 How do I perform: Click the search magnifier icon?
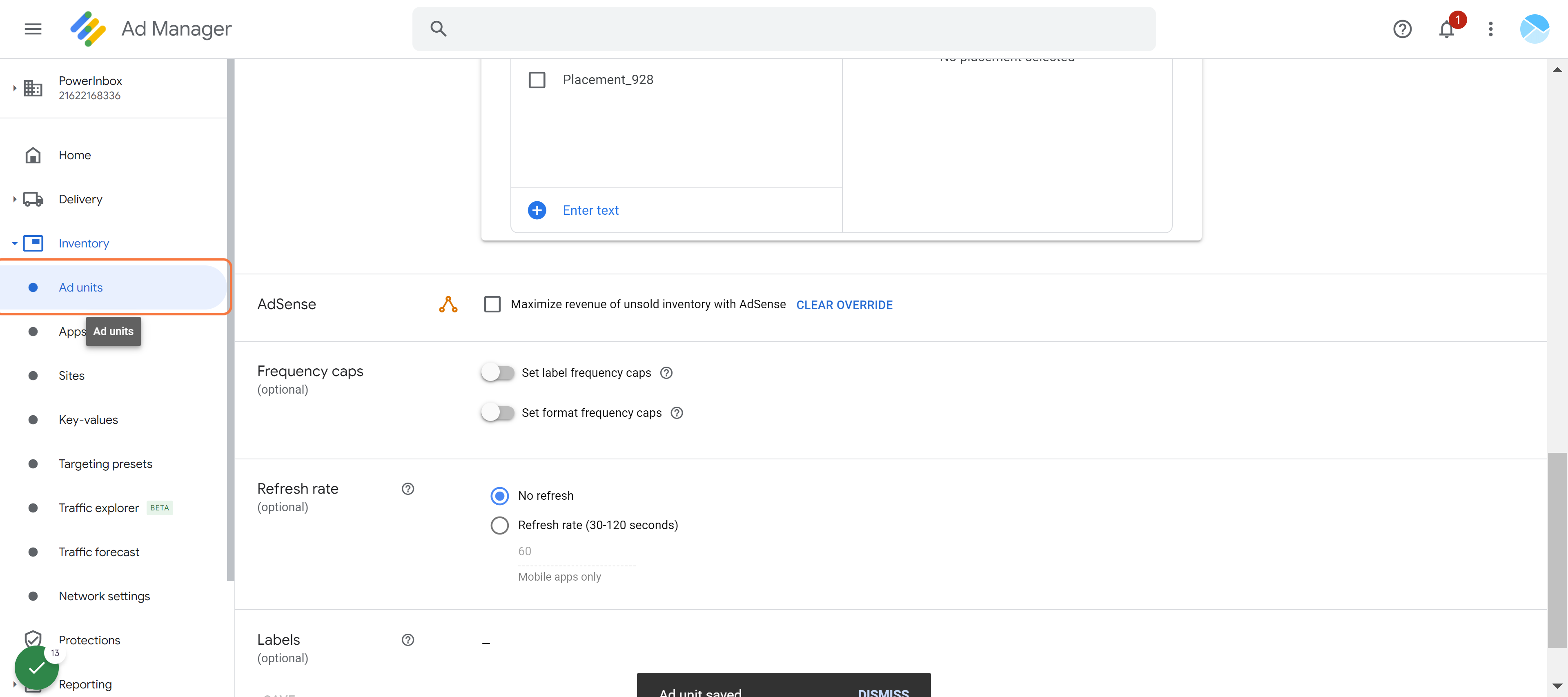tap(438, 29)
